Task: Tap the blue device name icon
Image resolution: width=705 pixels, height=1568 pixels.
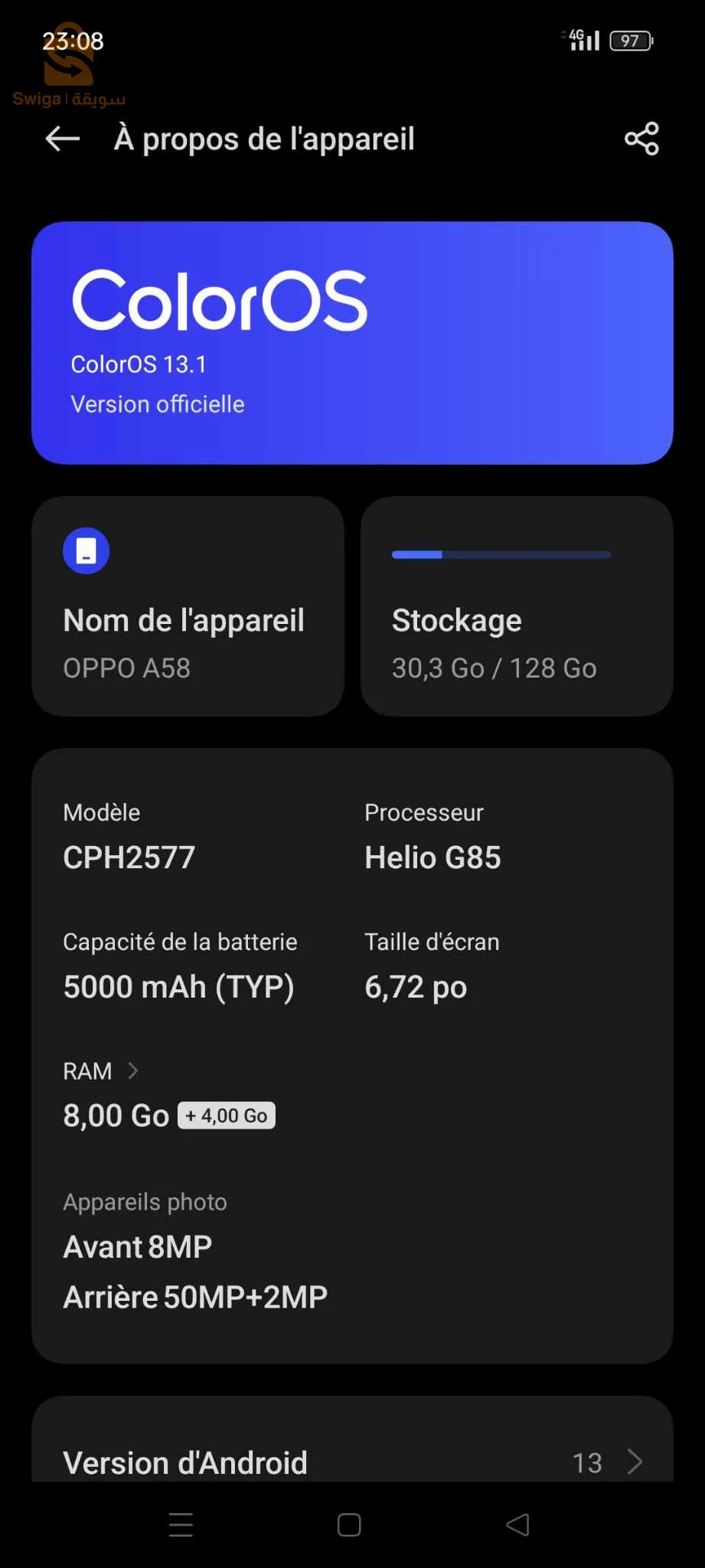Action: point(86,550)
